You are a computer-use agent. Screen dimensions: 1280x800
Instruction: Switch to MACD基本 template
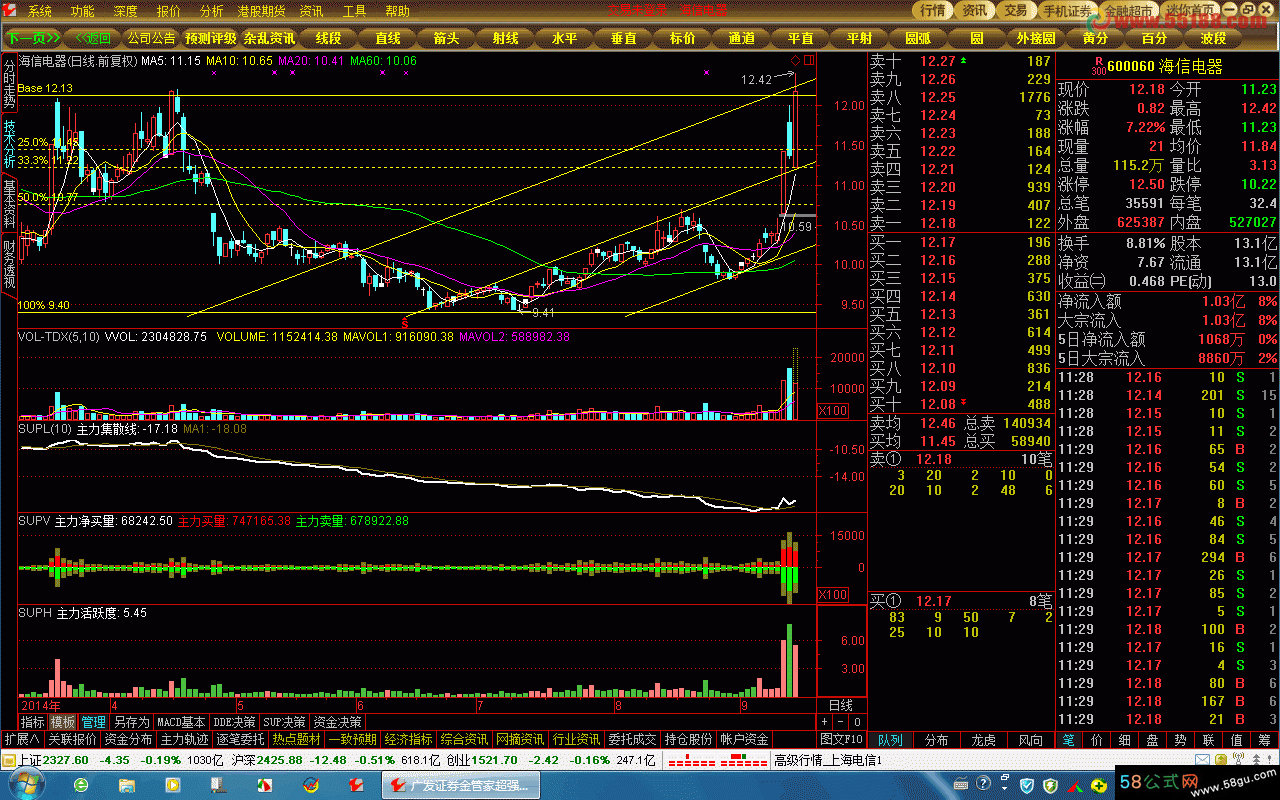click(x=182, y=721)
